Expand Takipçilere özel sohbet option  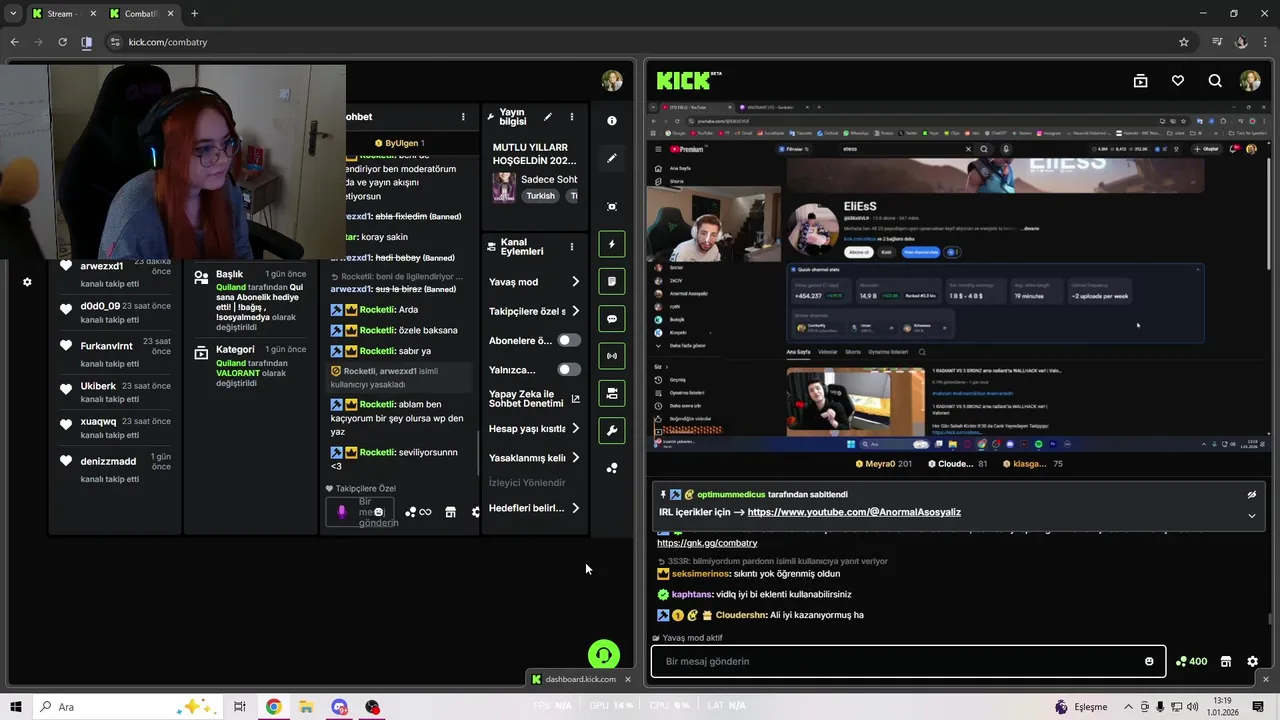coord(534,311)
